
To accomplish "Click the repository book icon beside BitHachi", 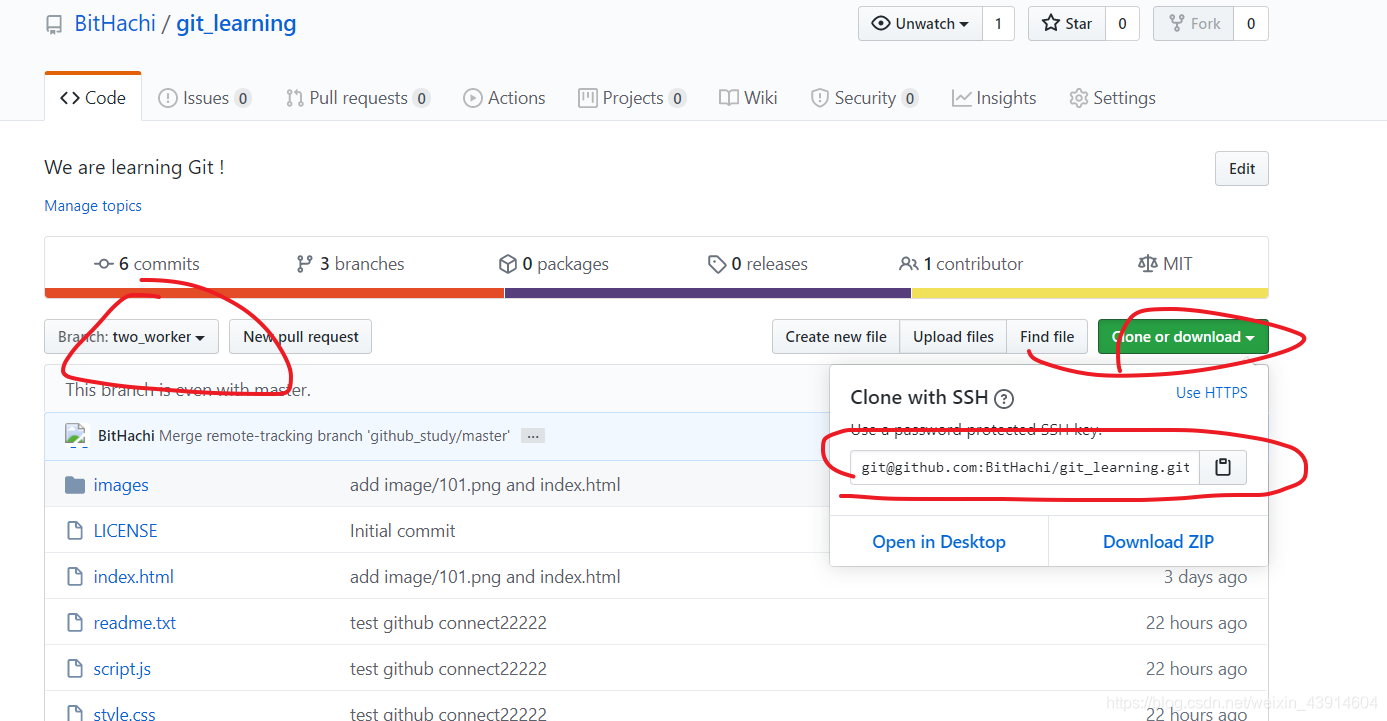I will [x=54, y=25].
